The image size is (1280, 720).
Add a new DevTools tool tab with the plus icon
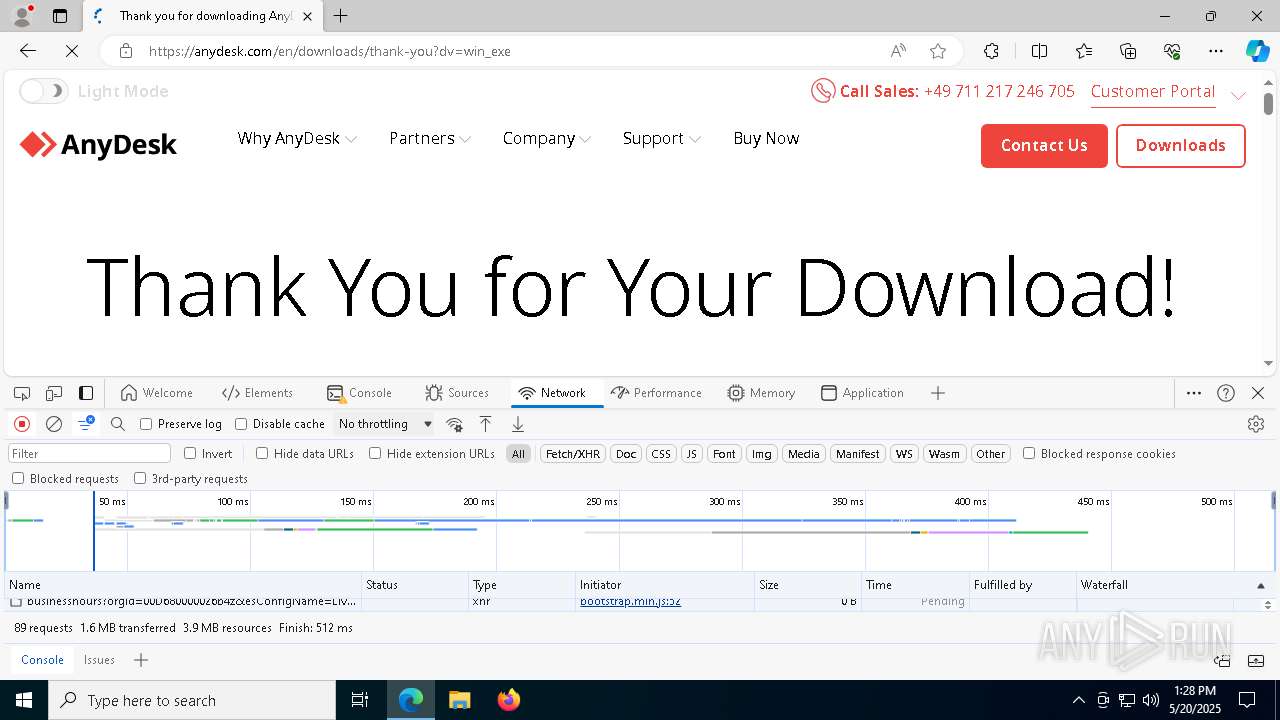pyautogui.click(x=938, y=393)
